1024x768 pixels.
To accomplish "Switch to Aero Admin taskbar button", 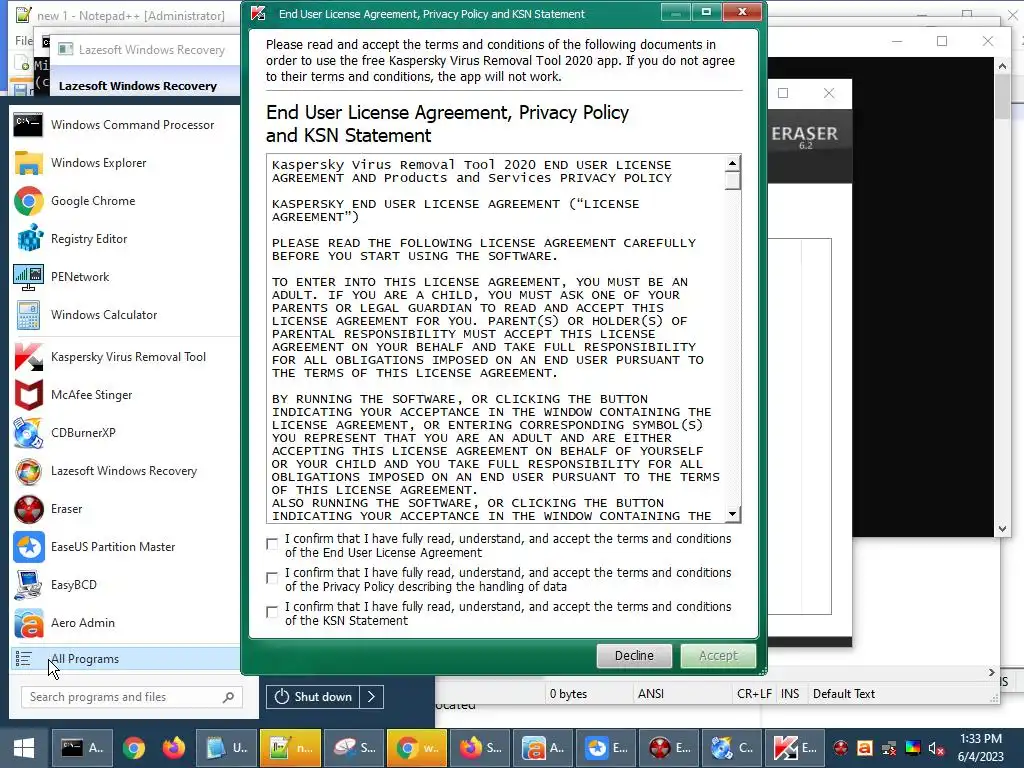I will pos(543,748).
